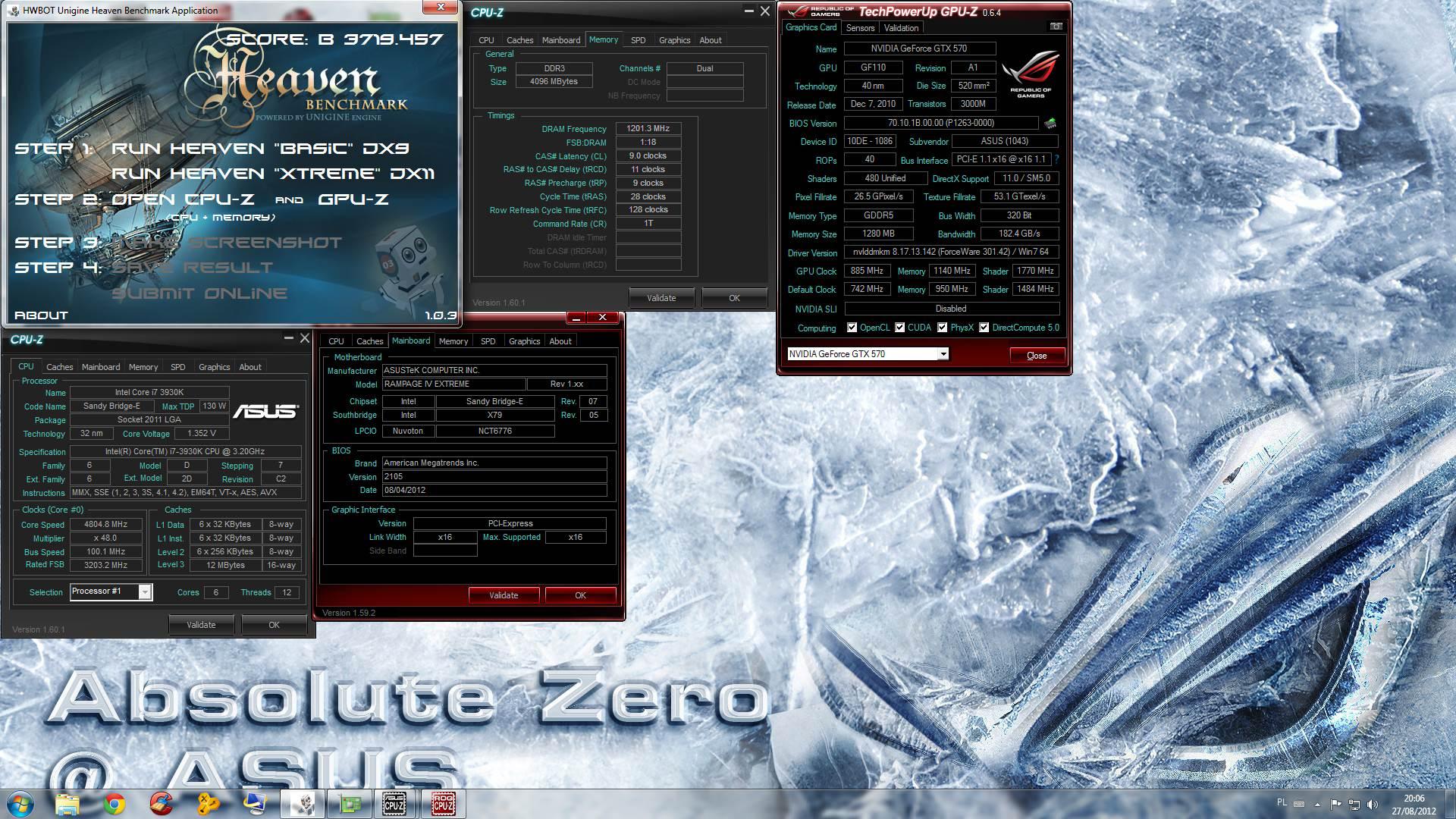
Task: Open SPD tab in CPU-Z Memory window
Action: tap(639, 40)
